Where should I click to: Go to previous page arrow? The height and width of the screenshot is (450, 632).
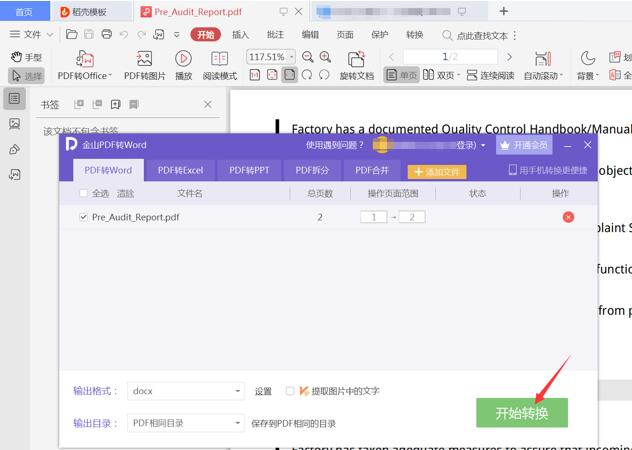point(391,57)
